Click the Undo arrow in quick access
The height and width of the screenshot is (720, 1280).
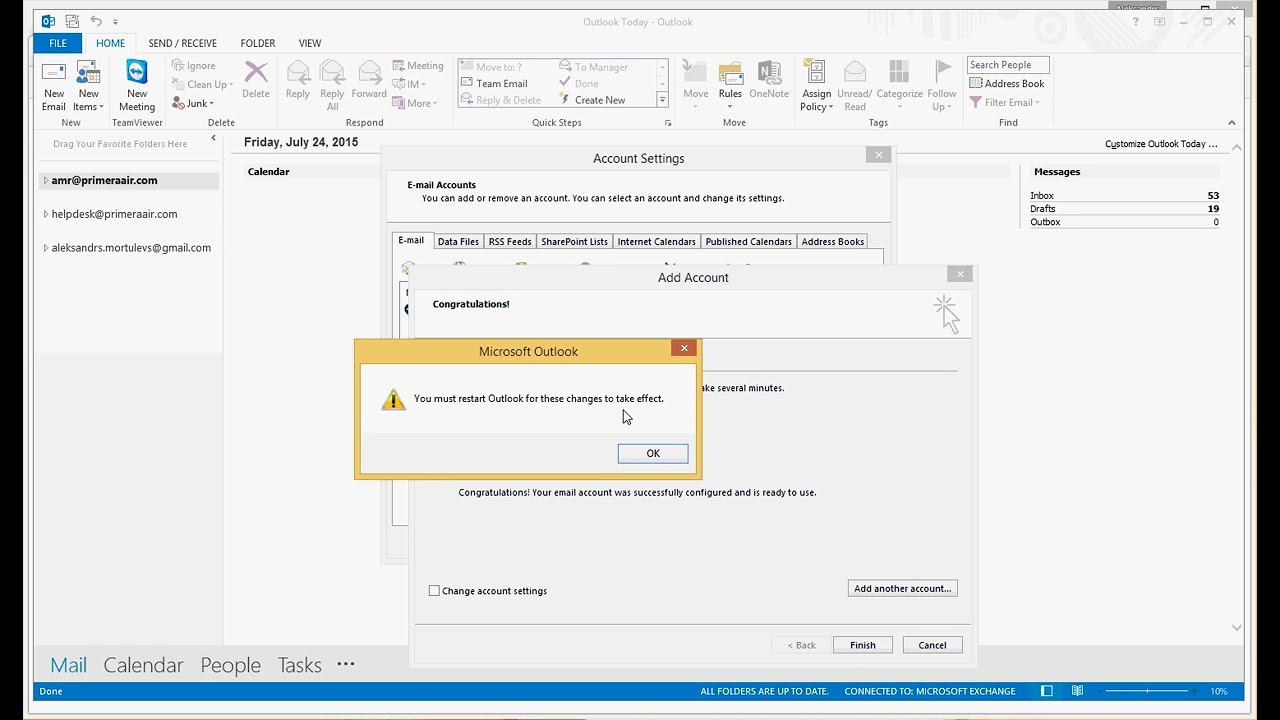96,21
